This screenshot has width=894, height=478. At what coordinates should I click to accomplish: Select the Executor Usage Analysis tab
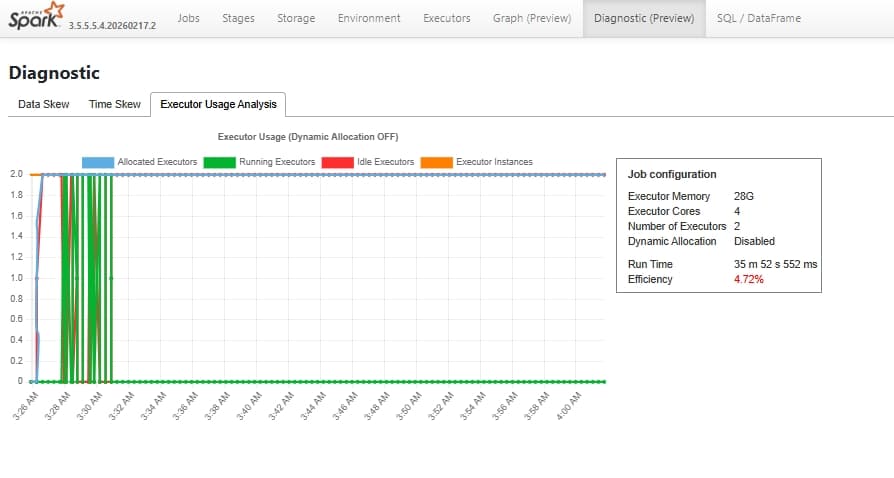click(218, 104)
